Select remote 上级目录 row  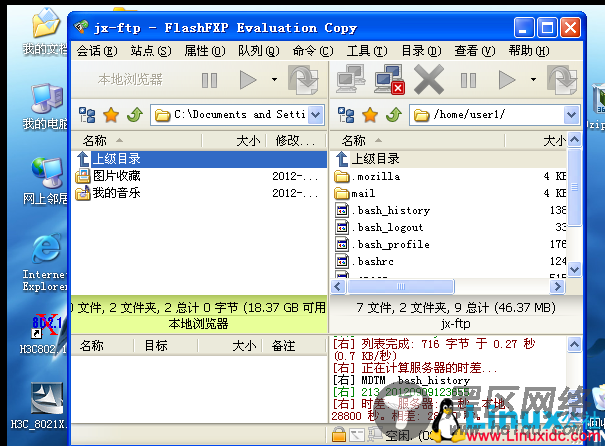pyautogui.click(x=449, y=159)
